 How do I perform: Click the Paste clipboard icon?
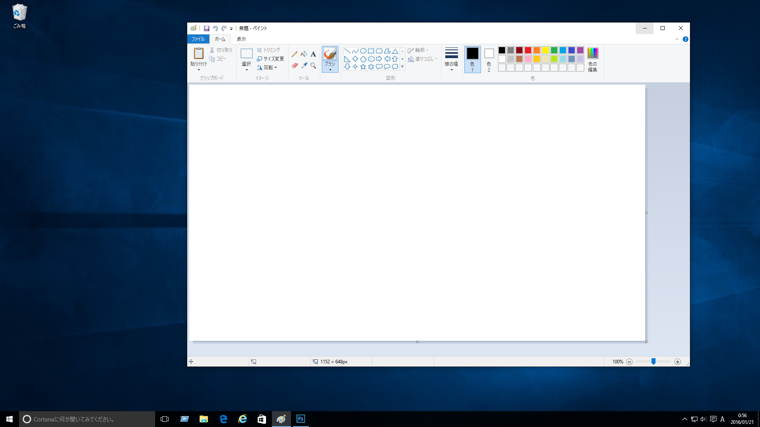pos(199,53)
